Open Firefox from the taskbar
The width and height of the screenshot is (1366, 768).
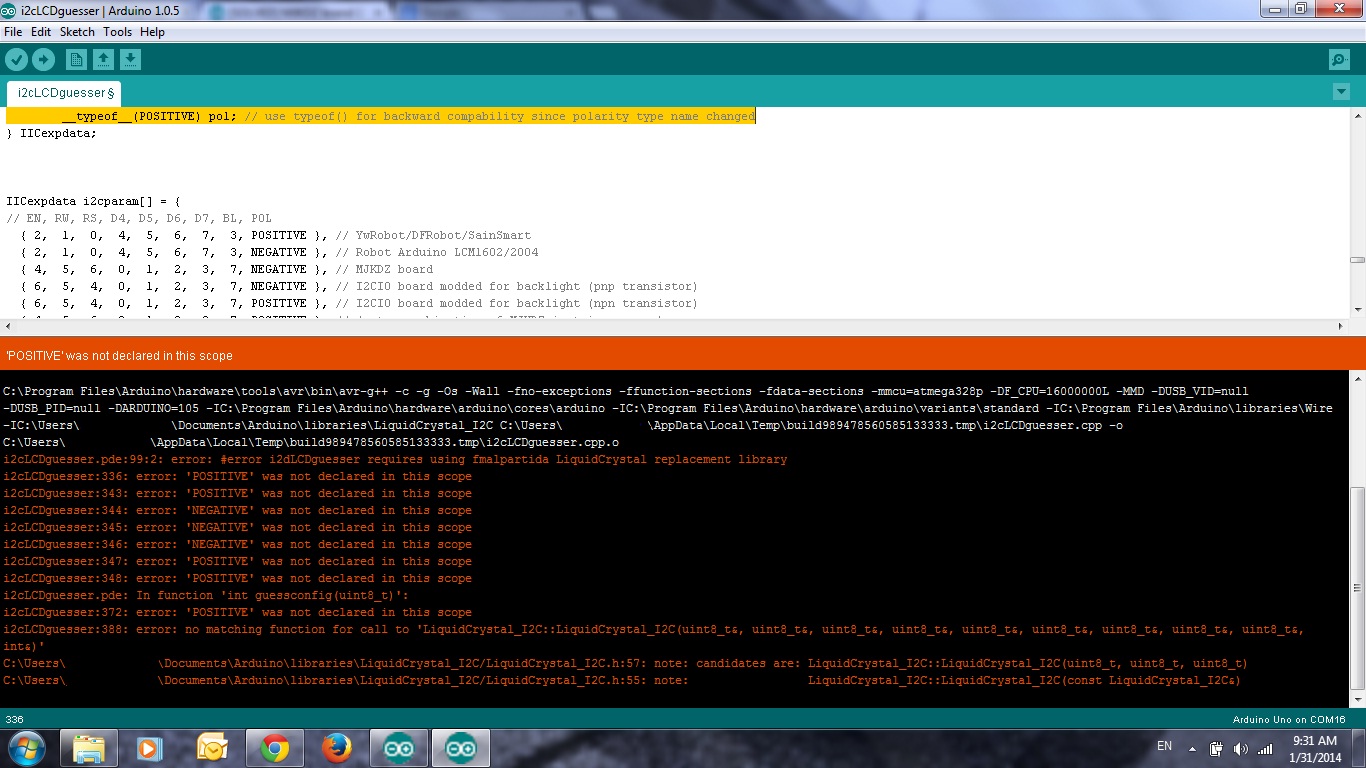(336, 747)
